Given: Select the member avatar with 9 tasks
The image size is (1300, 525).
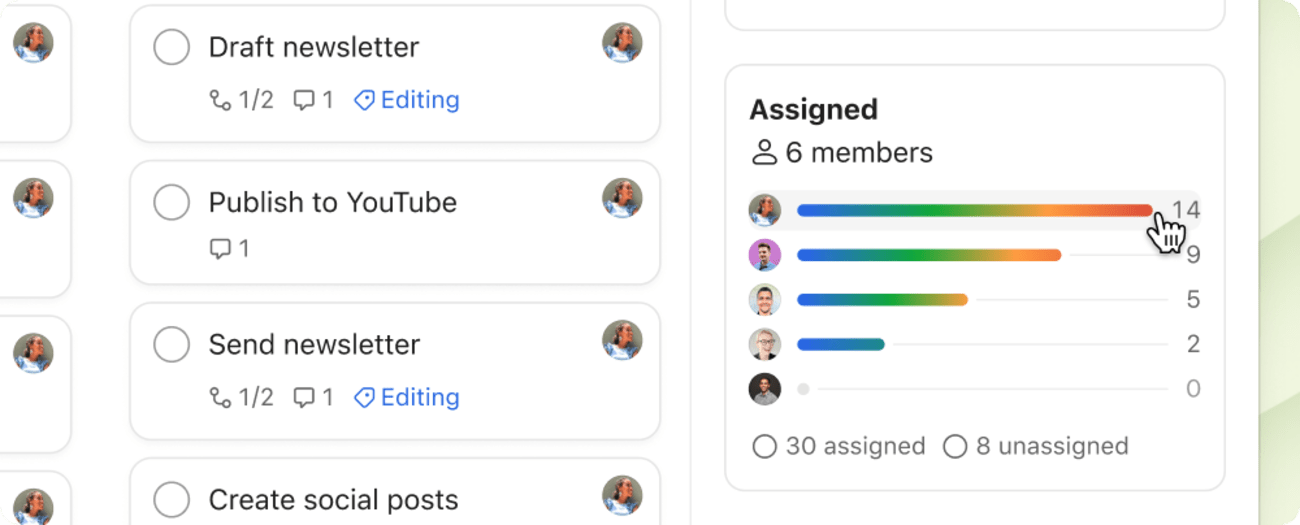Looking at the screenshot, I should click(x=765, y=255).
